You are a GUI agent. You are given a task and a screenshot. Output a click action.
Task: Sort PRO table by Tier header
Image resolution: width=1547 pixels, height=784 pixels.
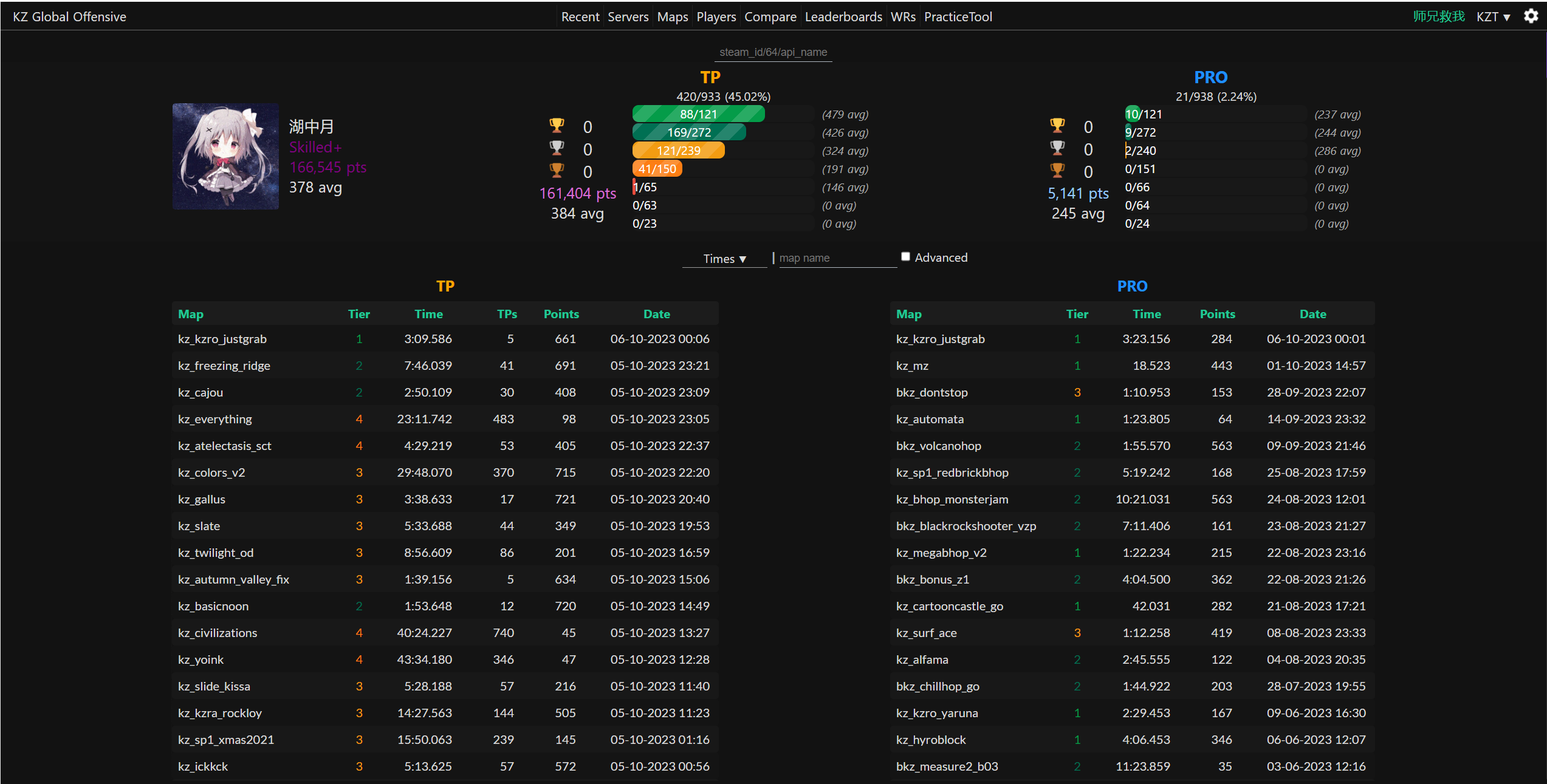point(1077,314)
